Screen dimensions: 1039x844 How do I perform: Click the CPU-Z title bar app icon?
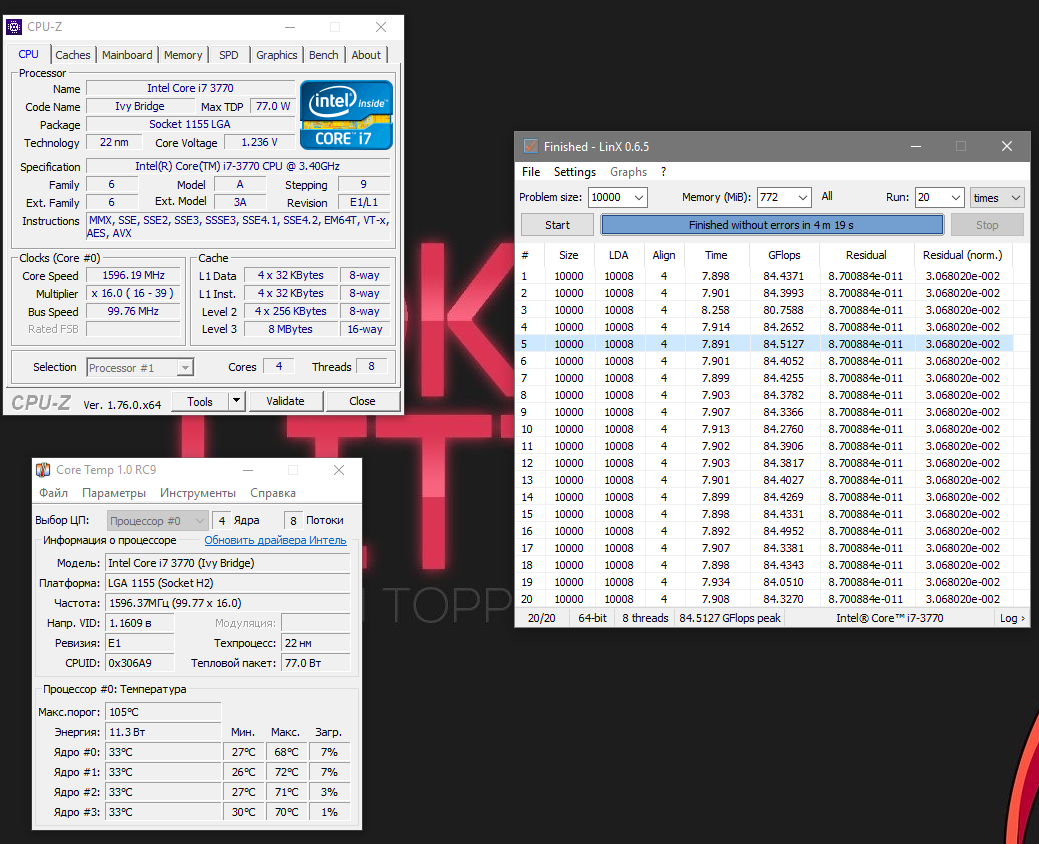[x=14, y=26]
